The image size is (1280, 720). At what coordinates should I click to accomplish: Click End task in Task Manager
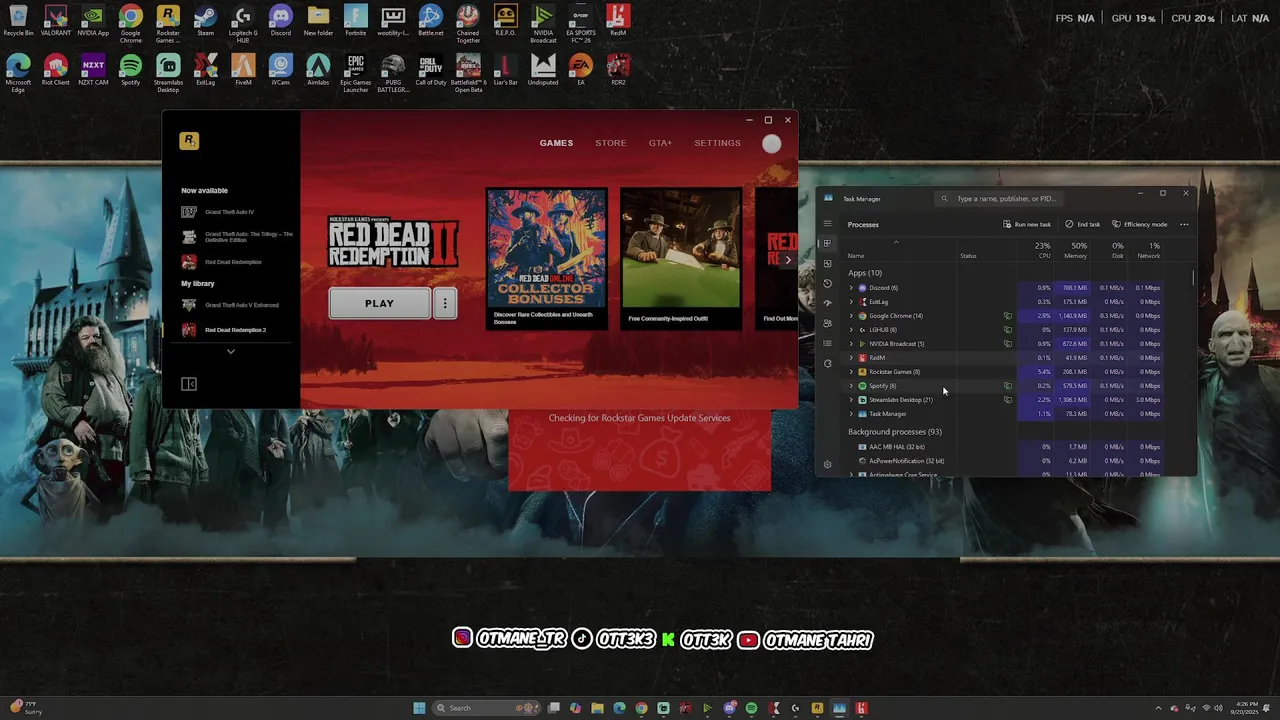1083,224
